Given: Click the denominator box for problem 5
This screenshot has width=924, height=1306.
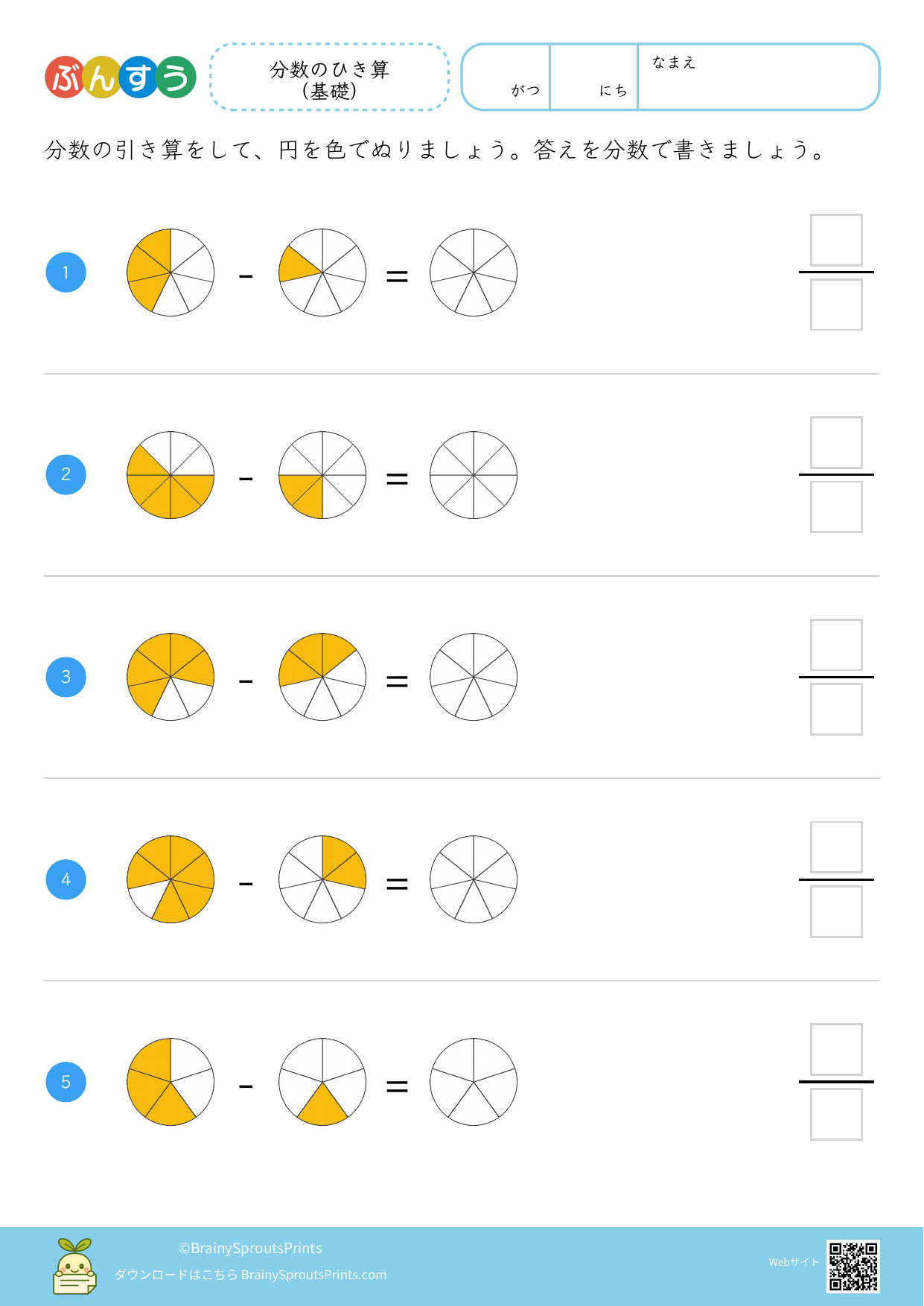Looking at the screenshot, I should pos(836,1115).
